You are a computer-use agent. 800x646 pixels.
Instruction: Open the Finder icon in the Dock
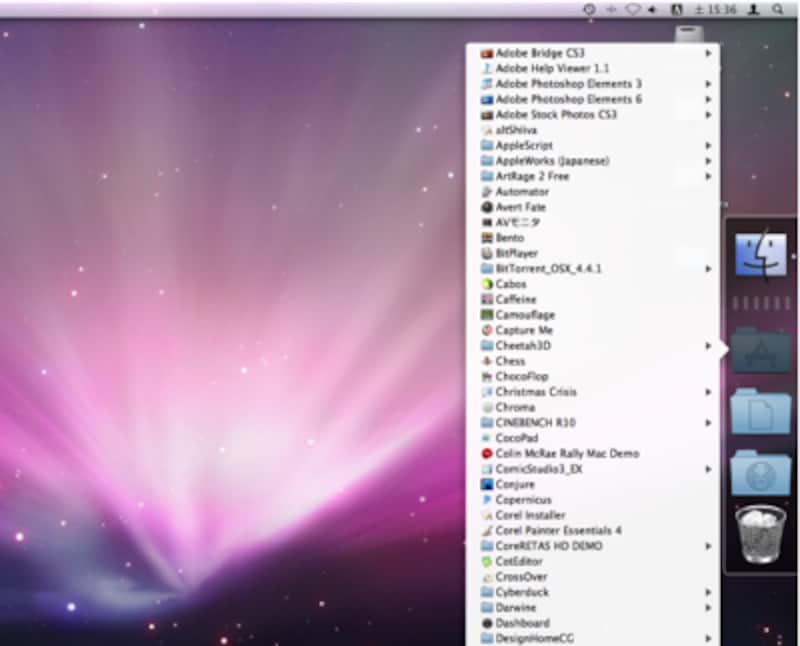(x=761, y=255)
